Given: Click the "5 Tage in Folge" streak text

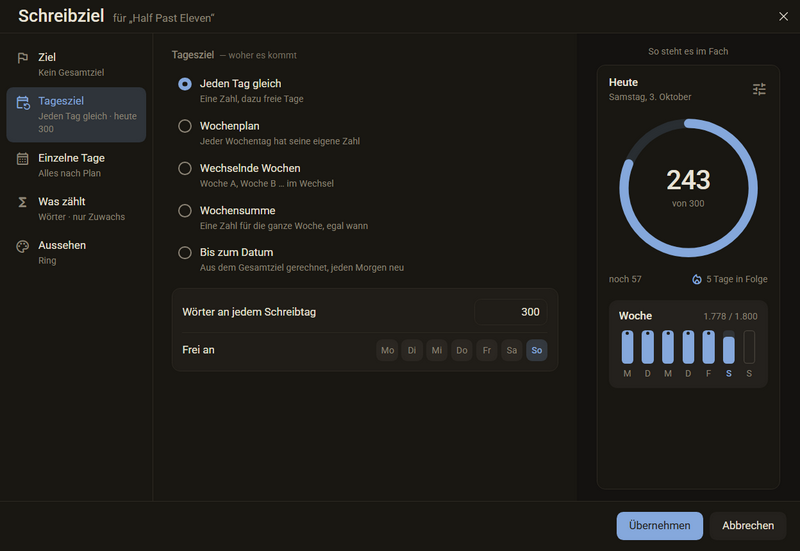Looking at the screenshot, I should coord(737,279).
